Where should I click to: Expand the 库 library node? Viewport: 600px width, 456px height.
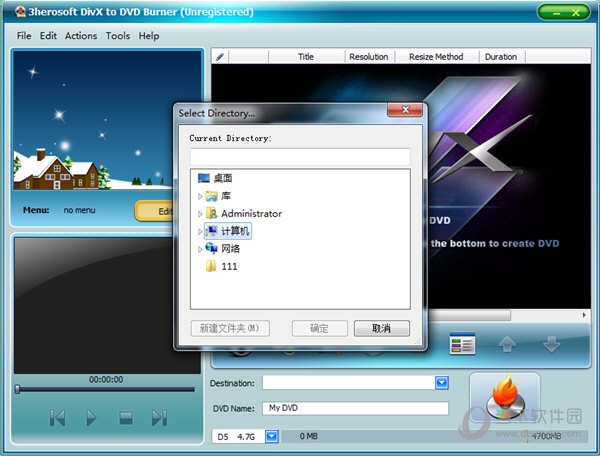click(x=200, y=196)
